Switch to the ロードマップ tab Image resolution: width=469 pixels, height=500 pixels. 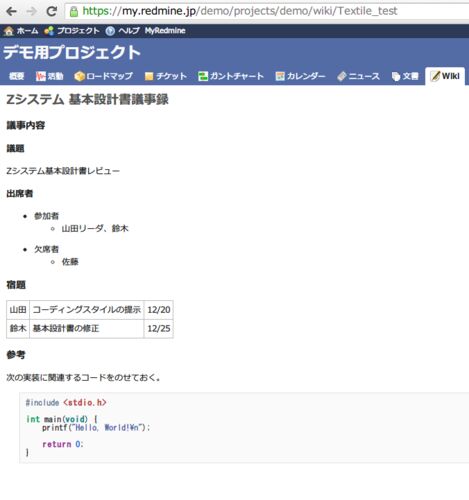click(109, 76)
